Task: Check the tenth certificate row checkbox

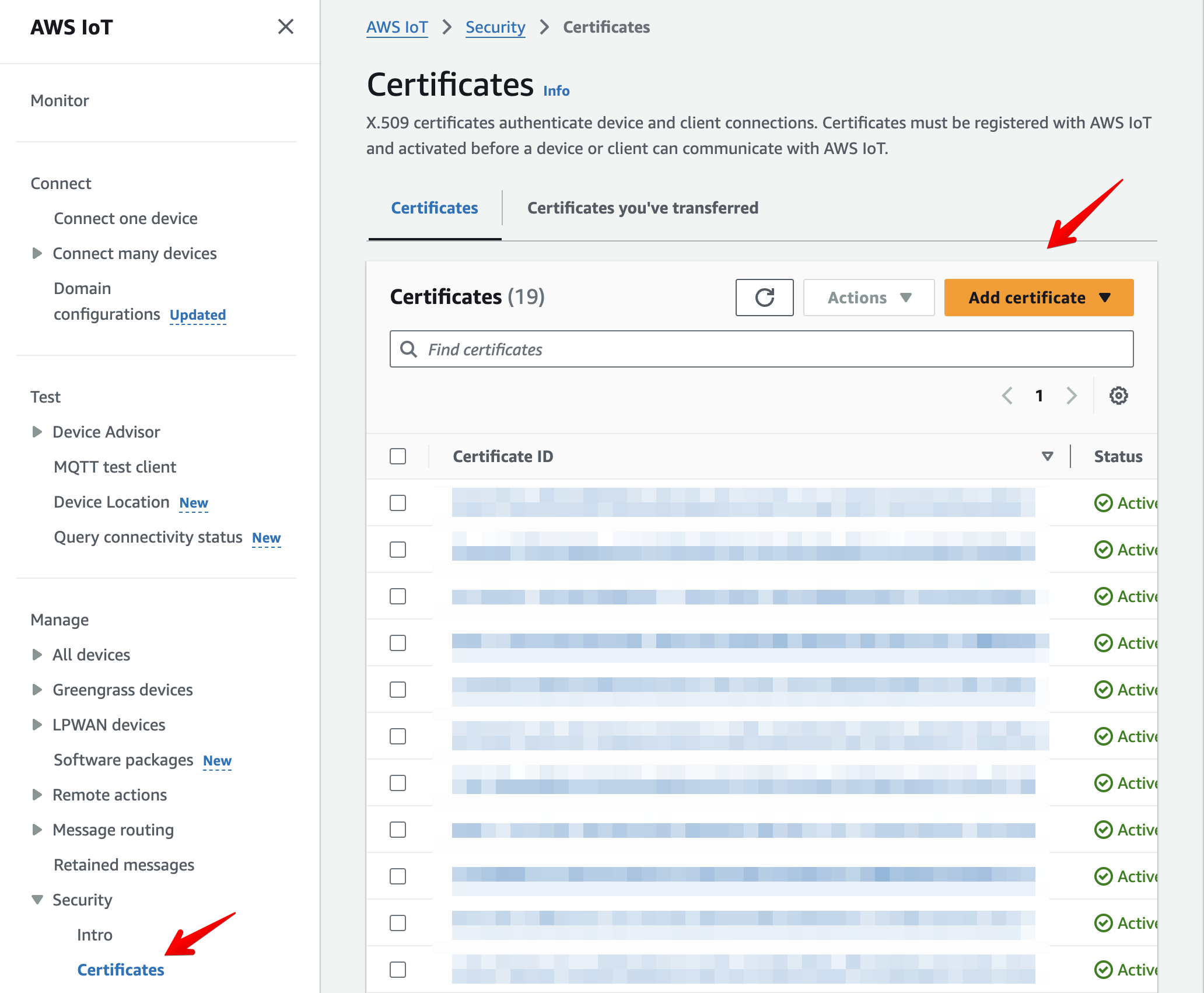Action: (398, 923)
